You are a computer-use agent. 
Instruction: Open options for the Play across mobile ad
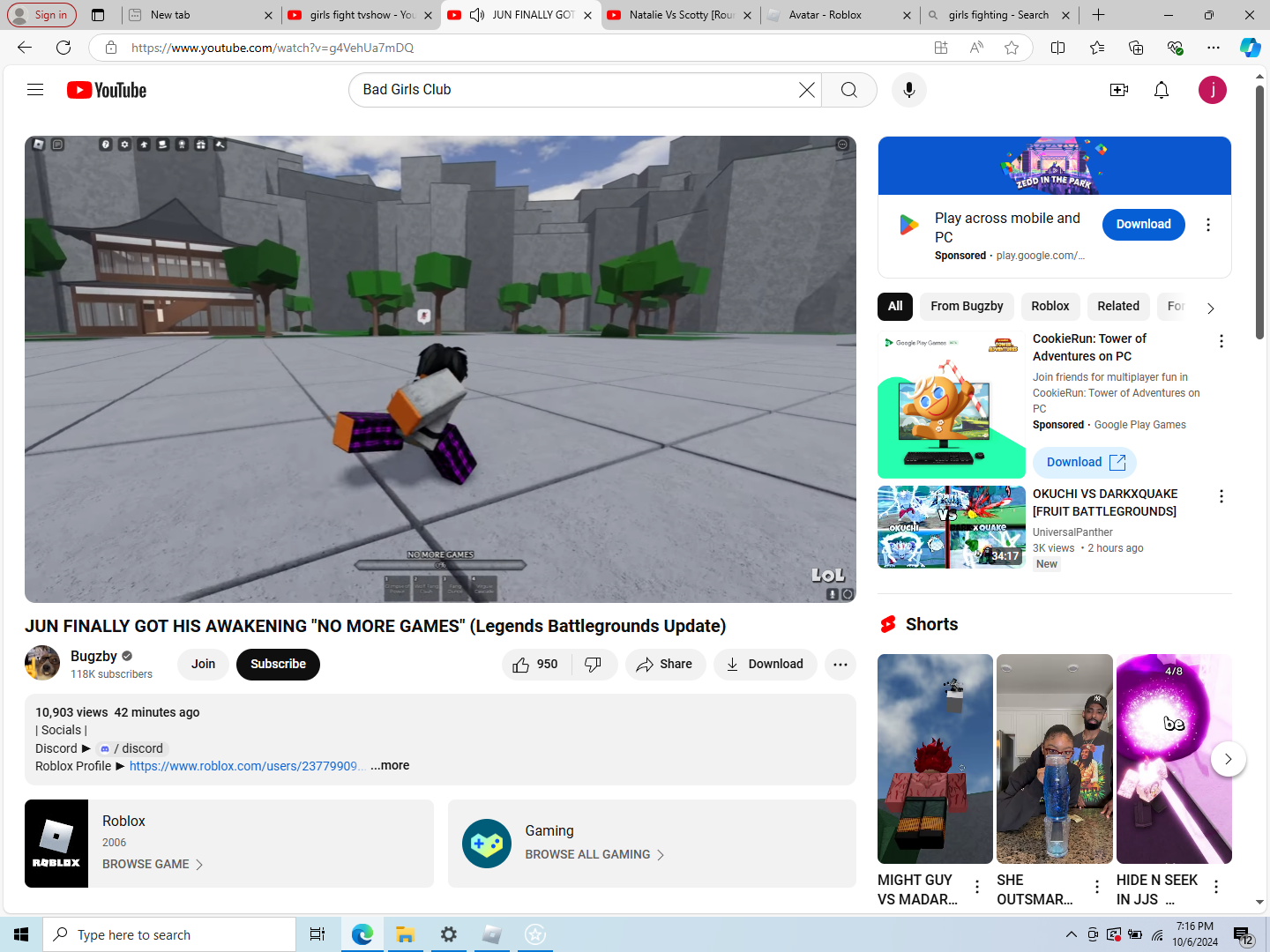tap(1208, 225)
